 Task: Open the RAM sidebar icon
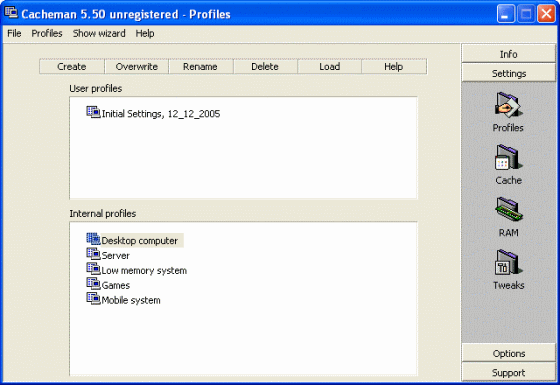509,210
